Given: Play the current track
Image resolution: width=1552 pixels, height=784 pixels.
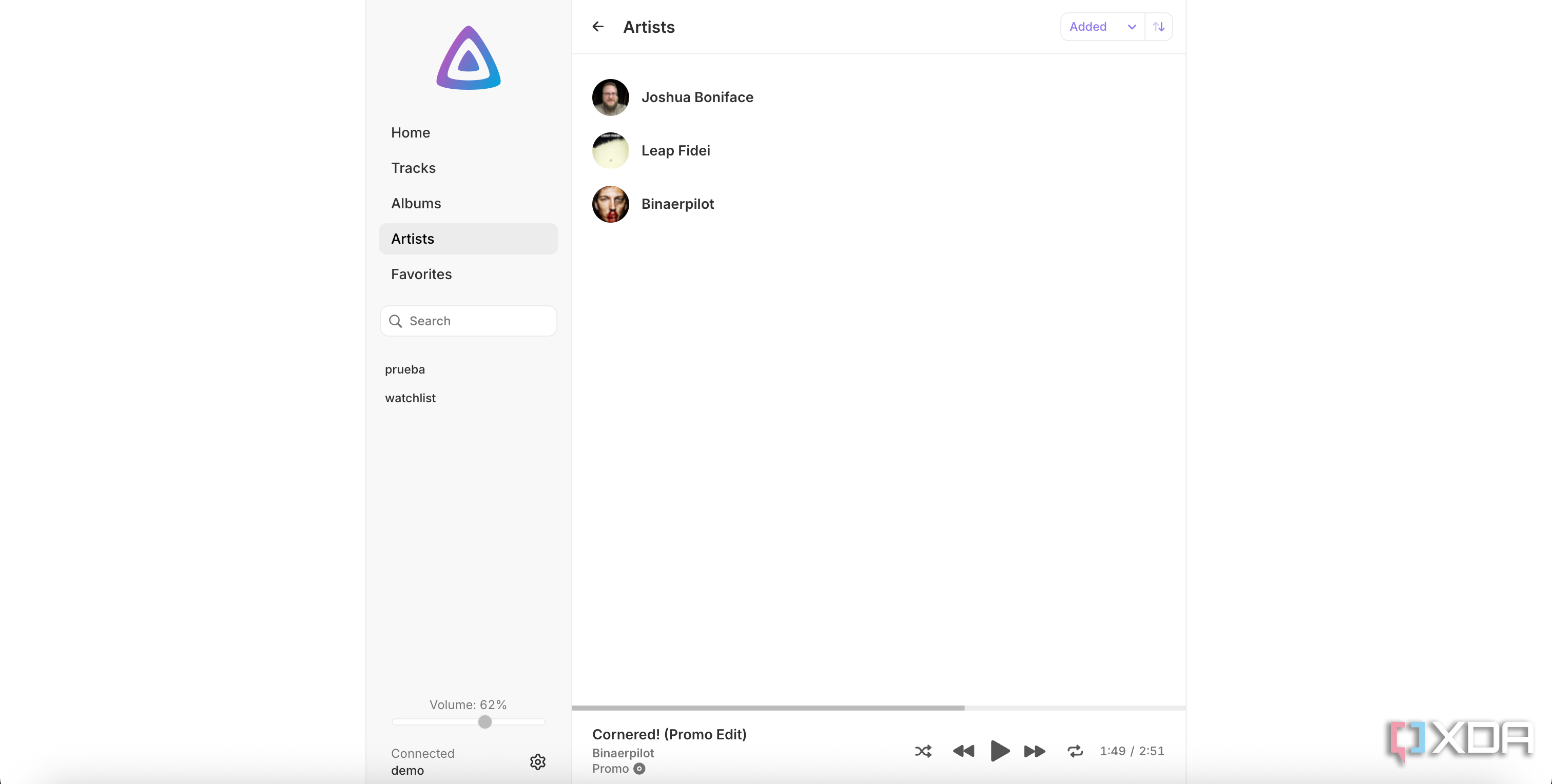Looking at the screenshot, I should [x=1000, y=751].
